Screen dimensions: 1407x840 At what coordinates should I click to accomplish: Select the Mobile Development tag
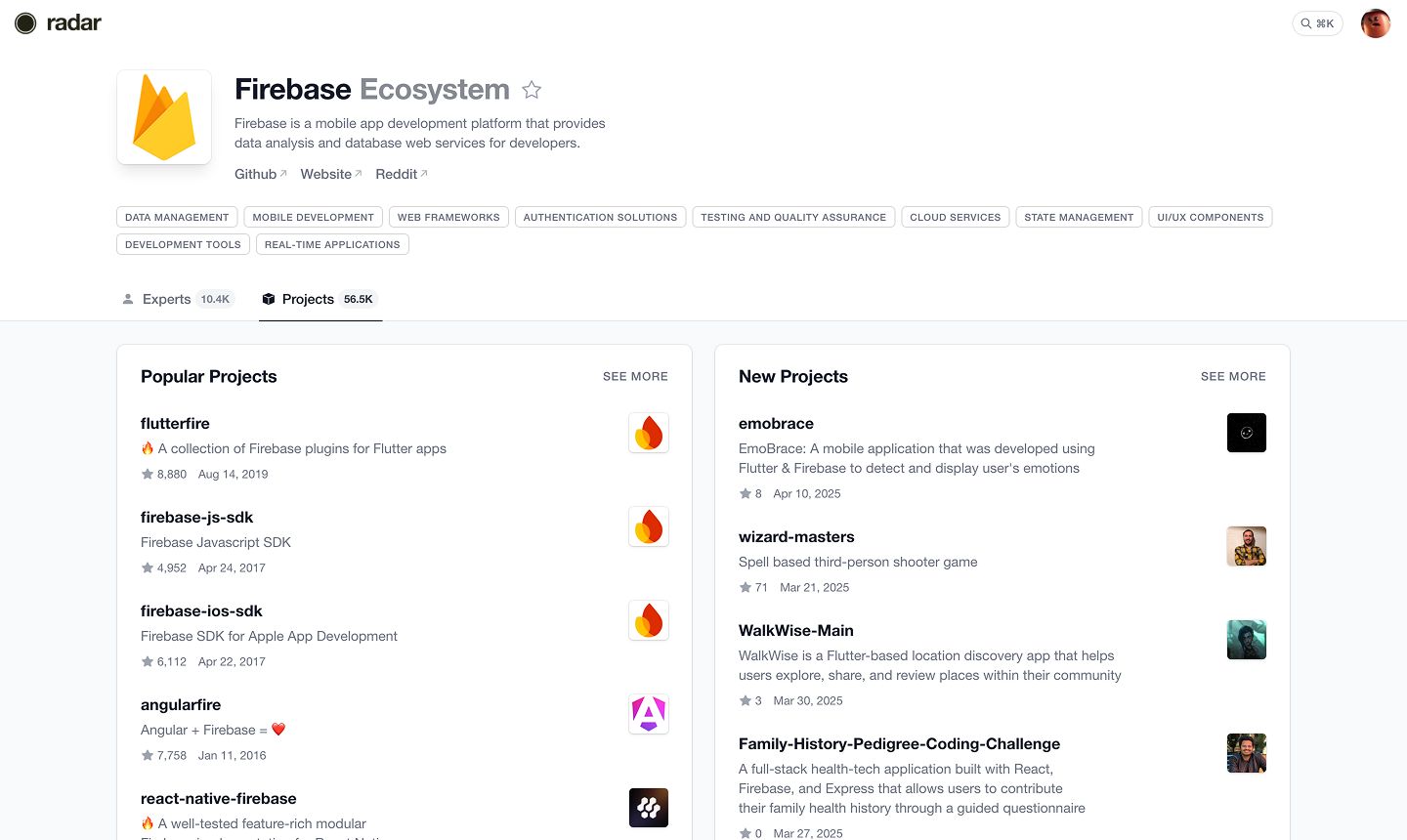coord(313,217)
